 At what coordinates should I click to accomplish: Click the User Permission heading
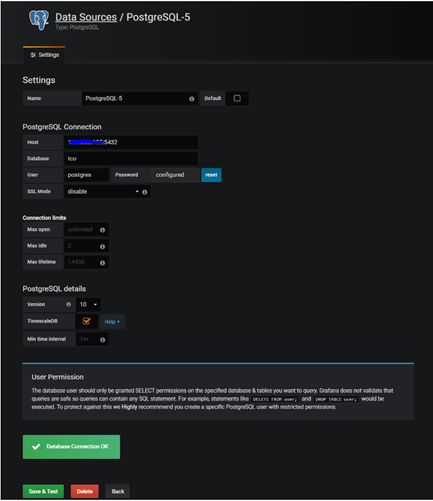[x=58, y=377]
